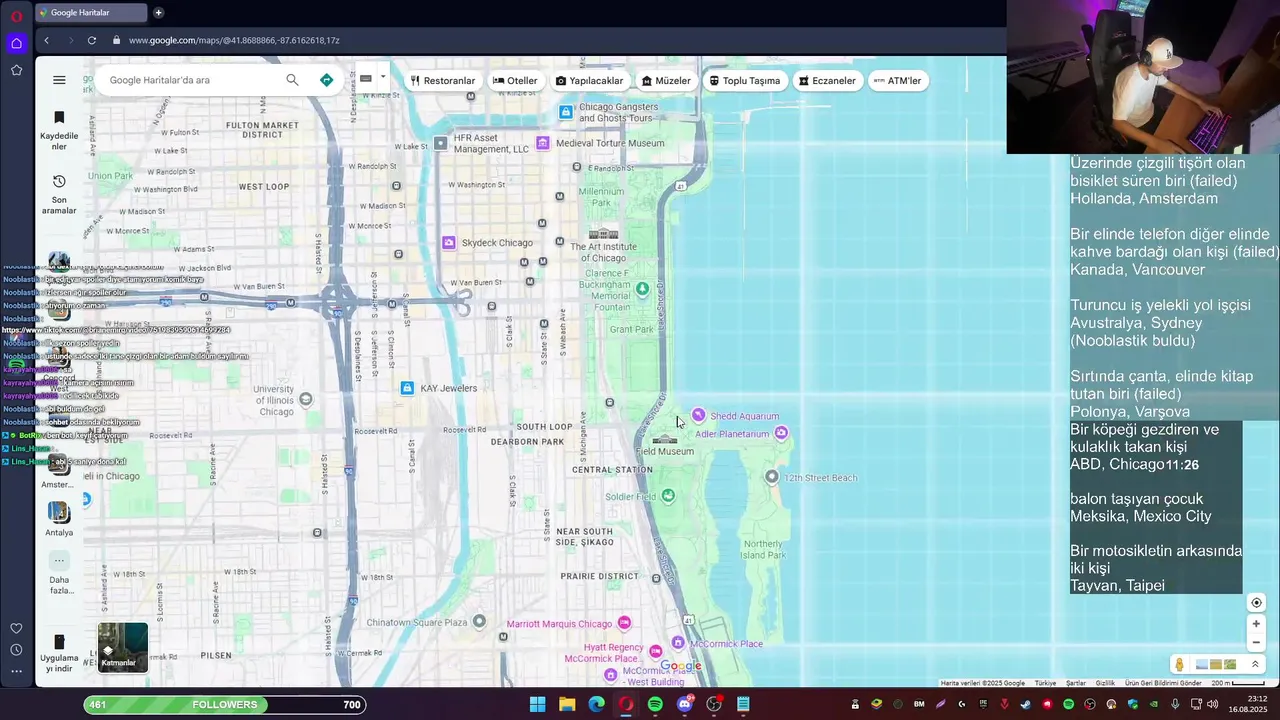The width and height of the screenshot is (1280, 720).
Task: Open Son aramalar recent history
Action: (x=59, y=194)
